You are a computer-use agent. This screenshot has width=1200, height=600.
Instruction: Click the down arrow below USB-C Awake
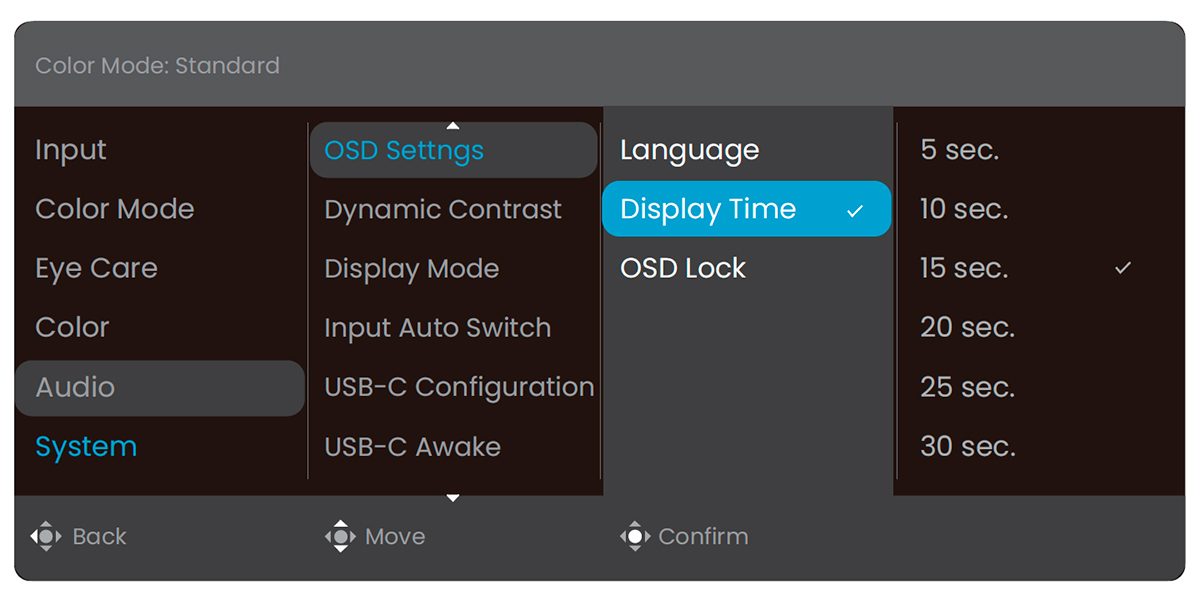coord(453,497)
